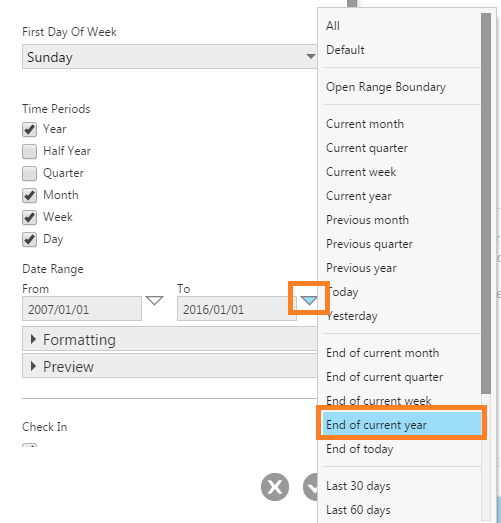Toggle the Week checkbox
This screenshot has width=501, height=523.
click(x=29, y=217)
